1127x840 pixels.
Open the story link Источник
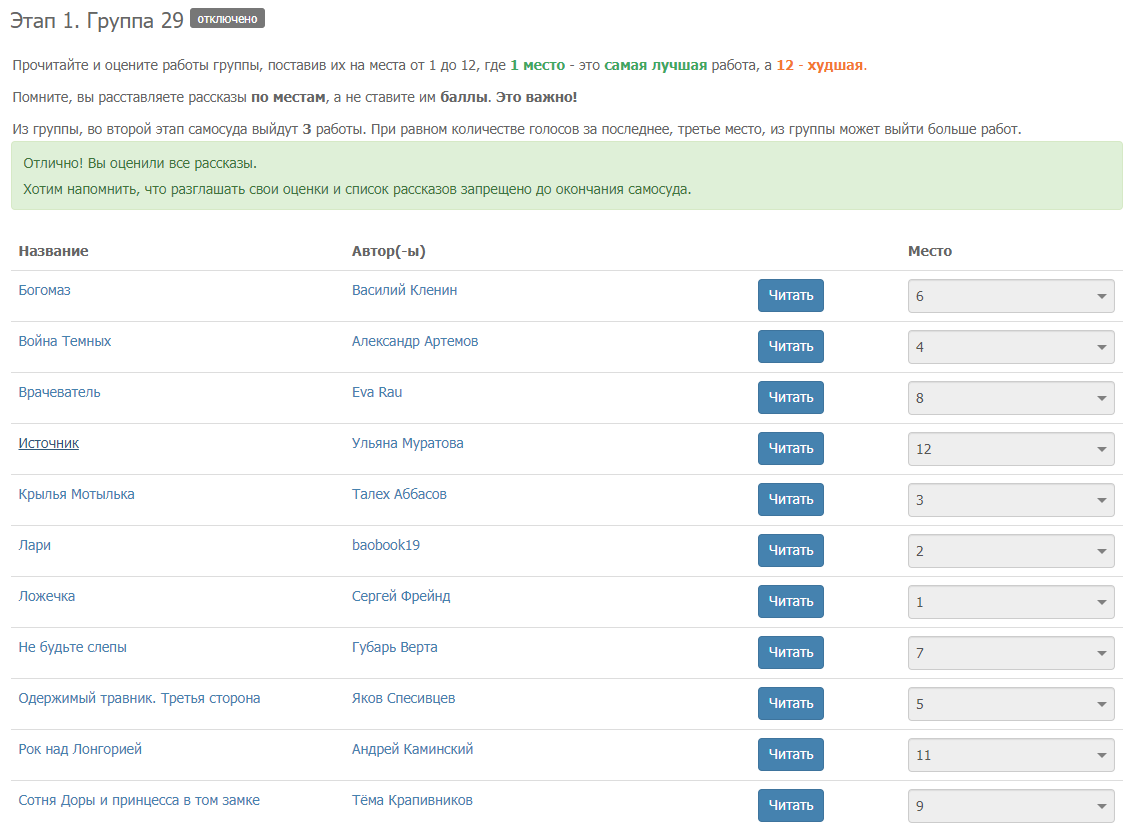[x=48, y=443]
